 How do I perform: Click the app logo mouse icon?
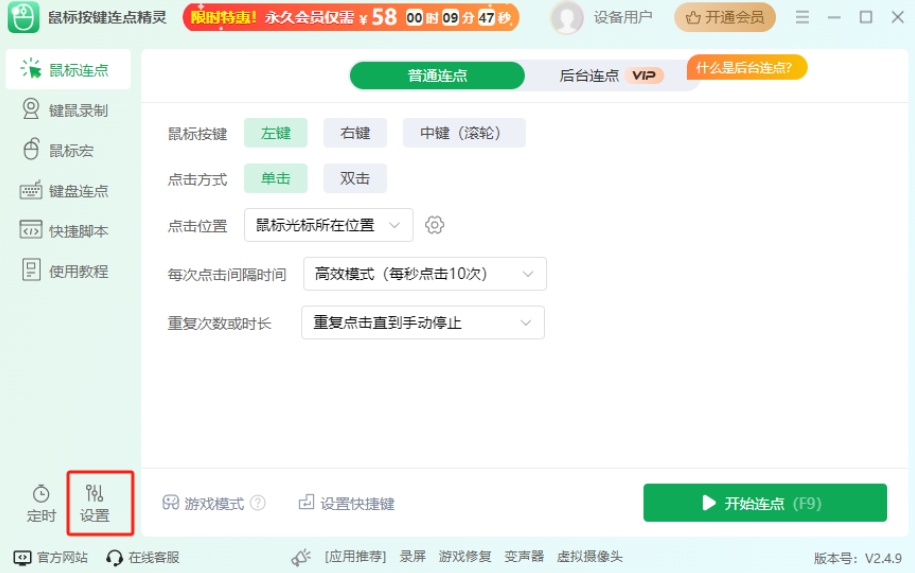tap(23, 17)
